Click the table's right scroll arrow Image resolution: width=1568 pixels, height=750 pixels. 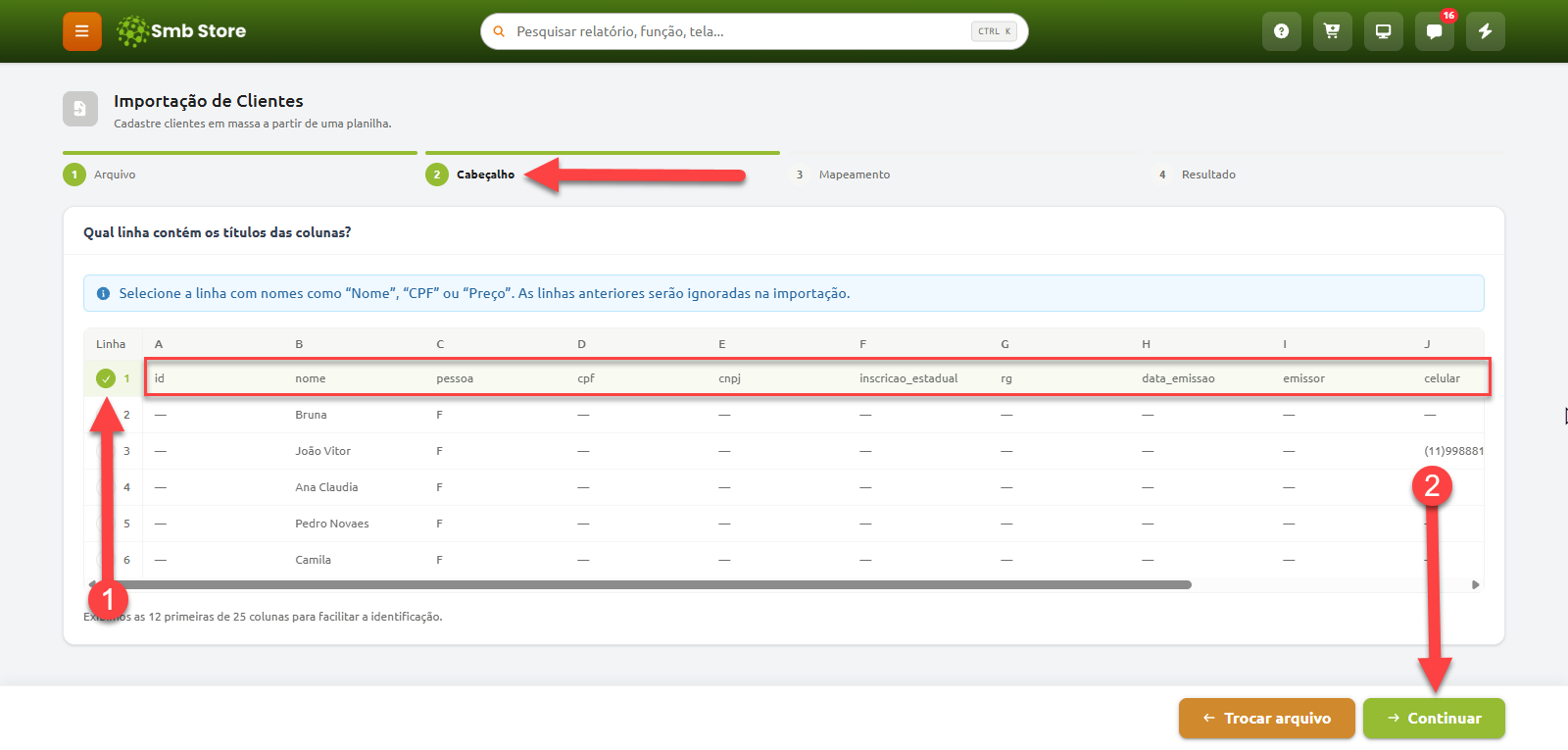tap(1475, 584)
